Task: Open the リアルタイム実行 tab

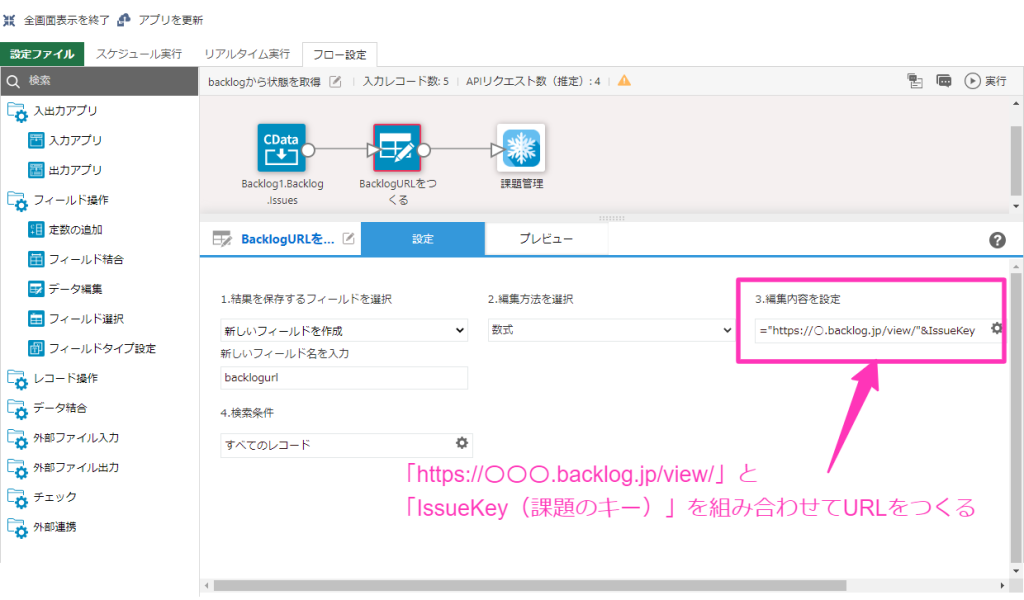Action: pyautogui.click(x=247, y=54)
